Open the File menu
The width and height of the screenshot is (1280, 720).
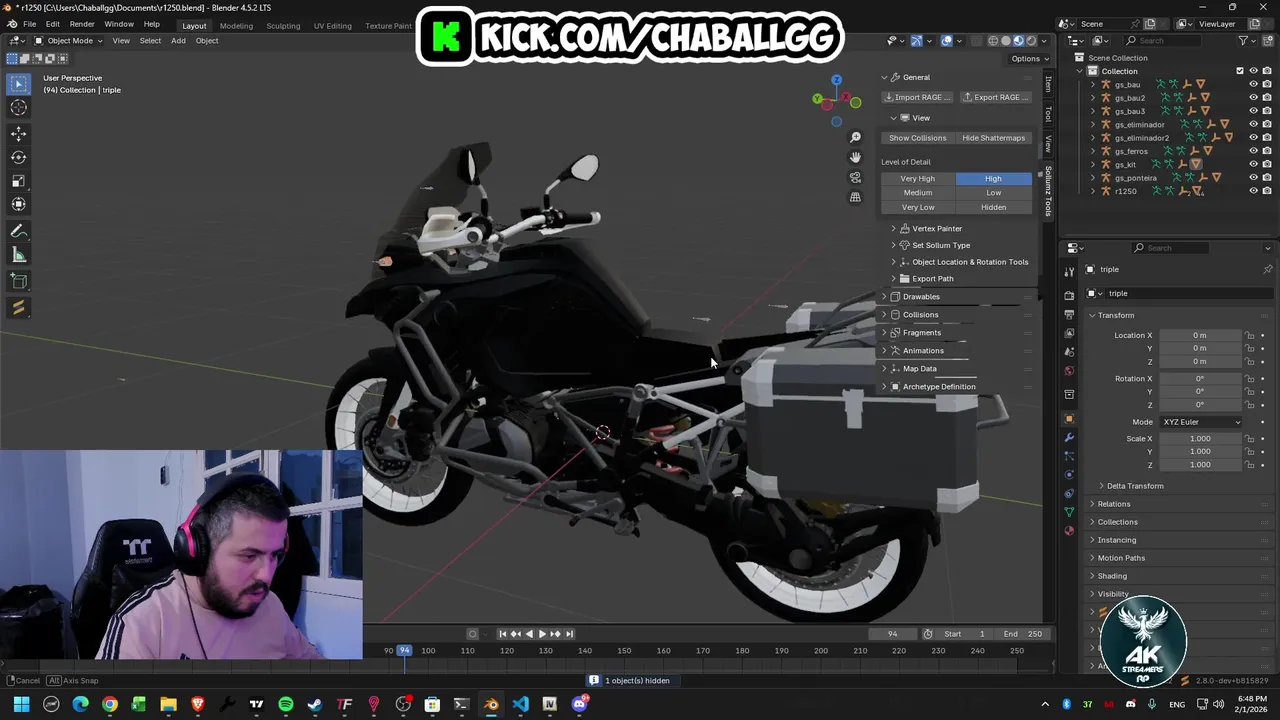(30, 24)
